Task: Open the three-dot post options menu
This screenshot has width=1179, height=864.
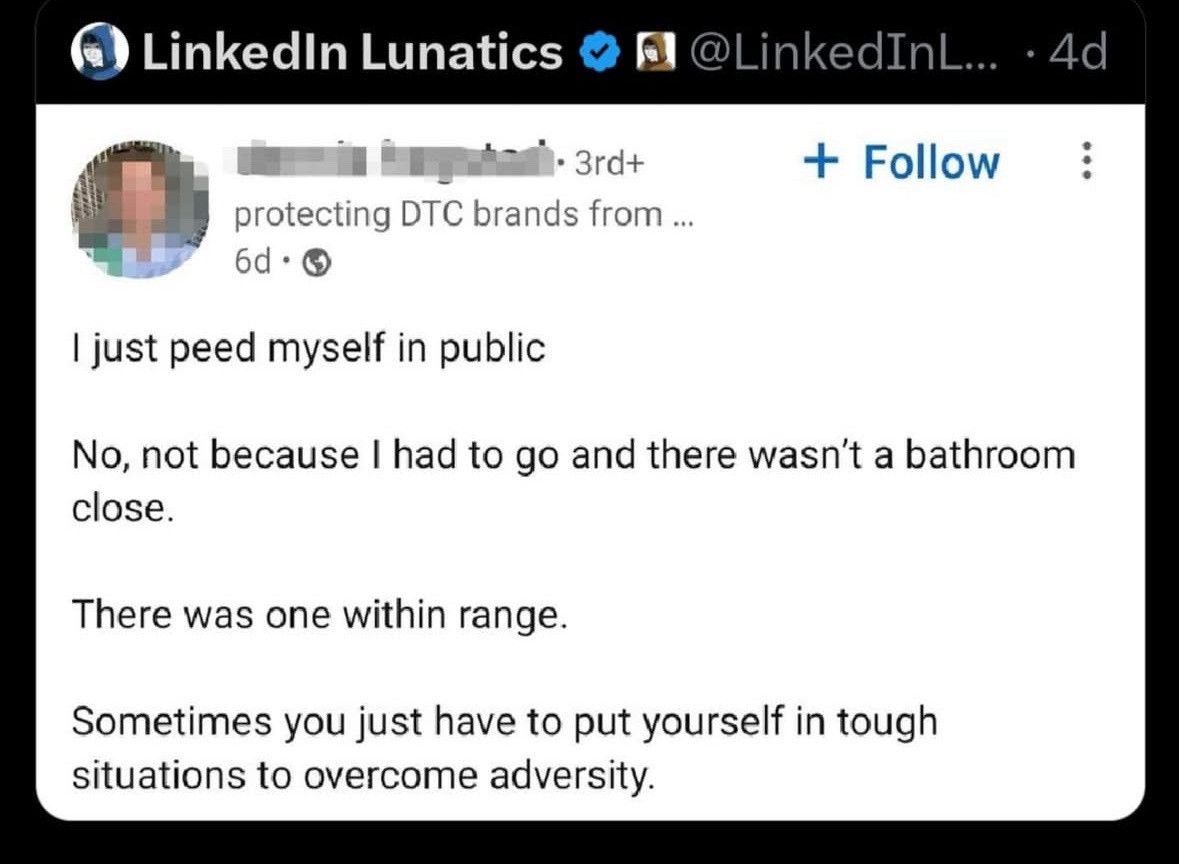Action: [1085, 160]
